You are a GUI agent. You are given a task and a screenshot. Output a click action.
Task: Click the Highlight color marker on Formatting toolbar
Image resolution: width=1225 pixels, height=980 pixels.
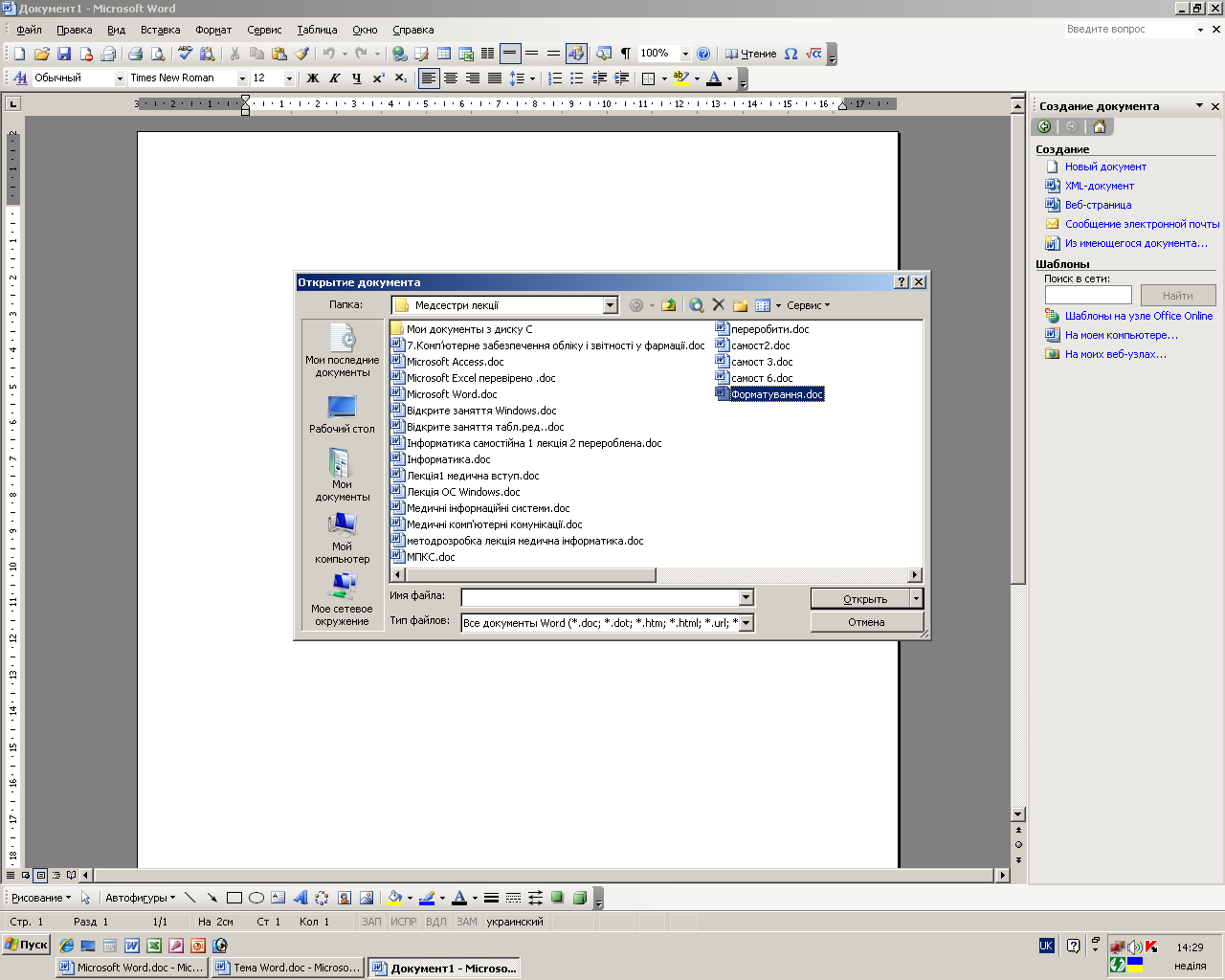[680, 78]
